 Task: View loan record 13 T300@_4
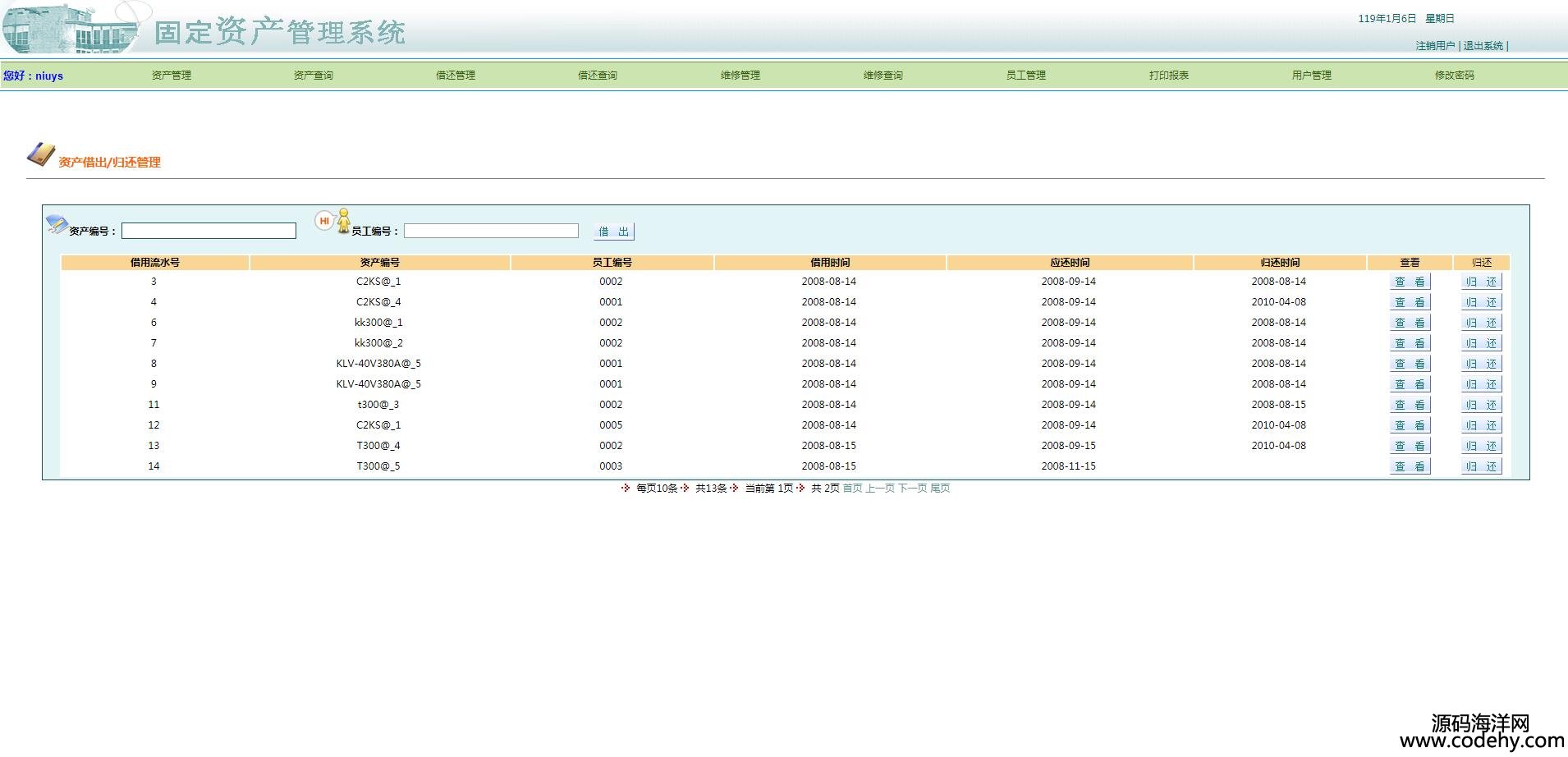point(1410,446)
